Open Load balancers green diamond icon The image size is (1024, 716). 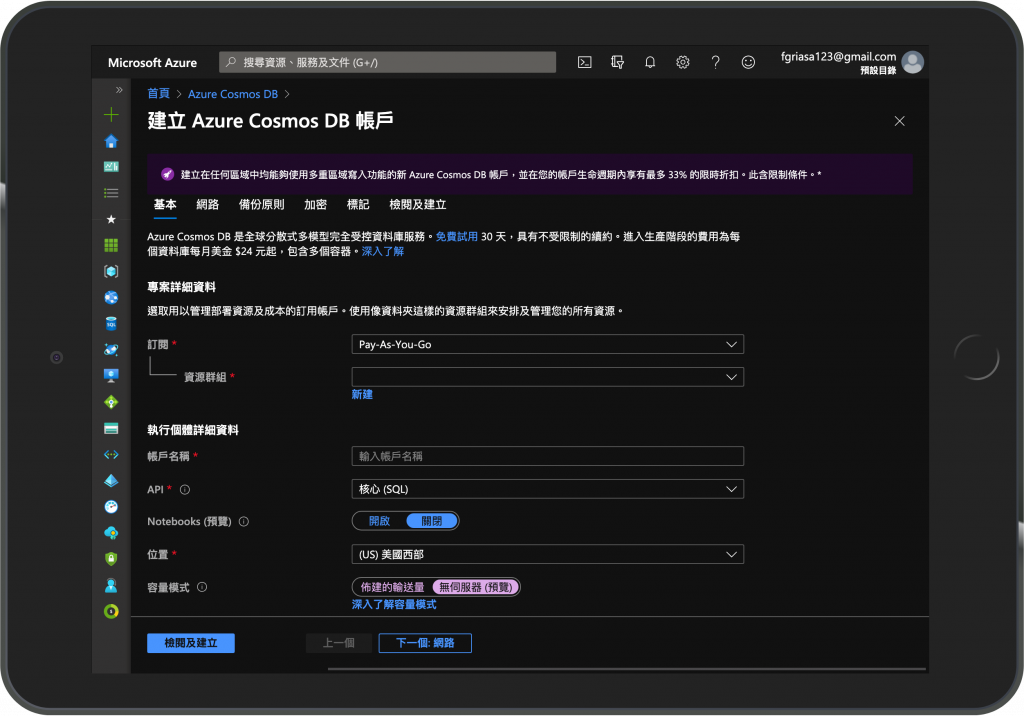111,402
